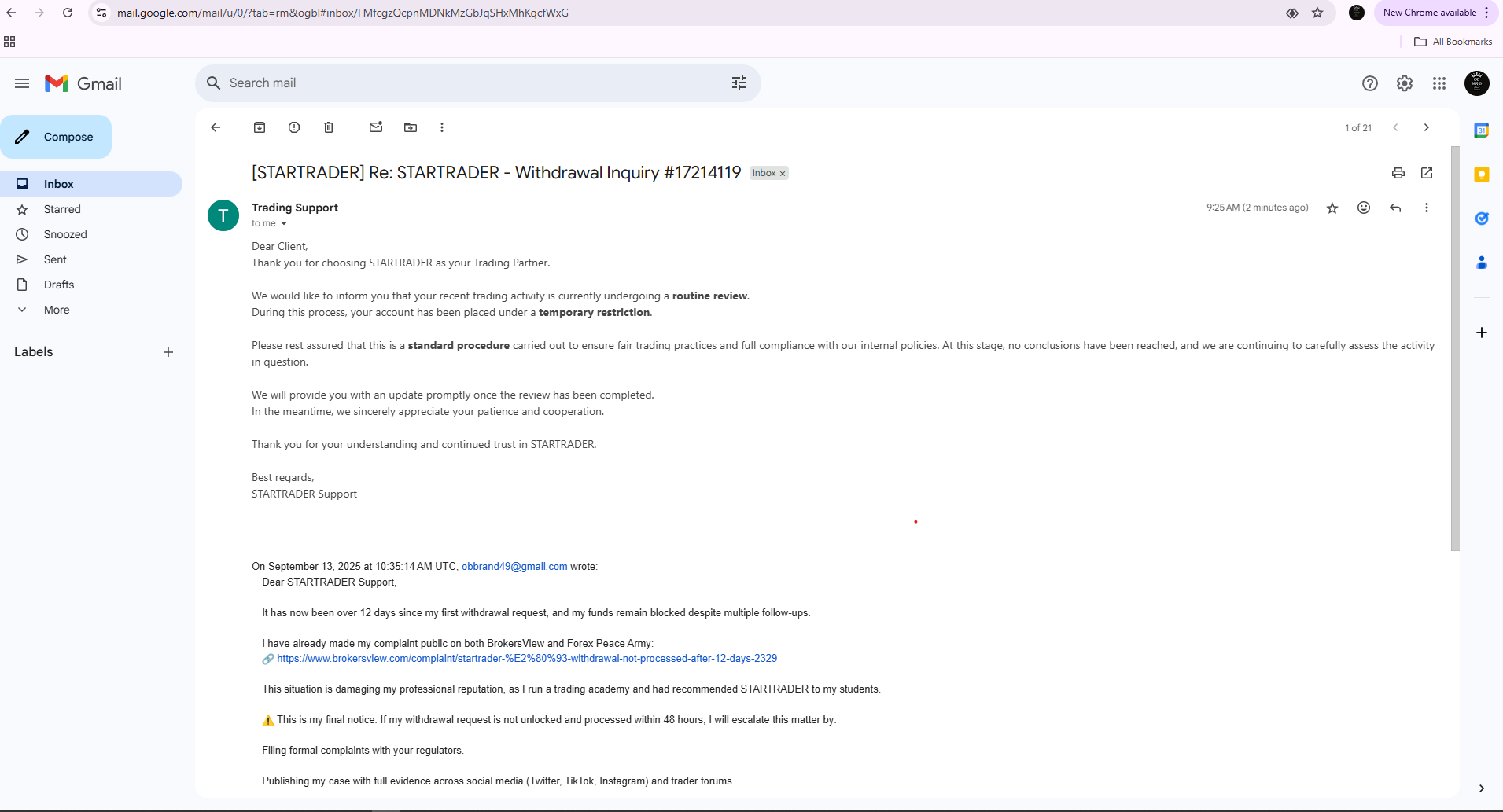1503x812 pixels.
Task: Open the Google apps grid
Action: (x=1439, y=83)
